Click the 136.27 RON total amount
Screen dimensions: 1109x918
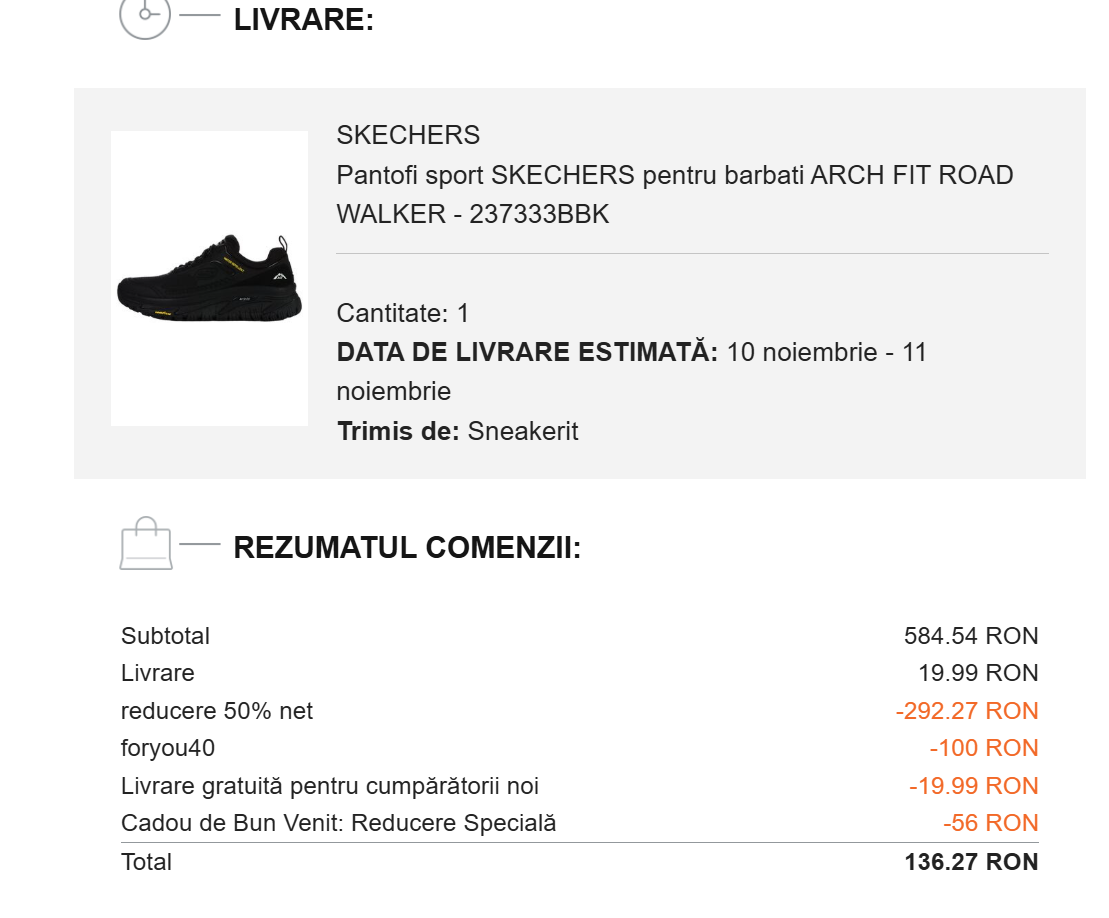coord(970,862)
